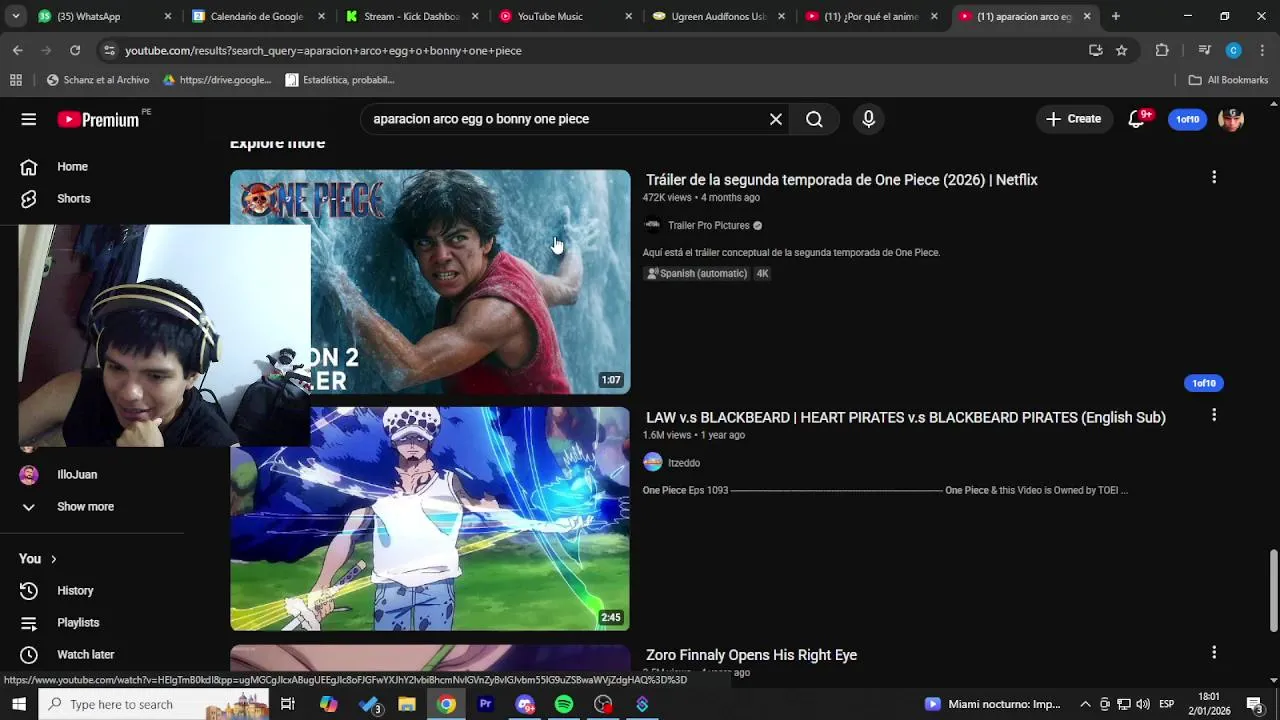
Task: Open options menu for Netflix trailer video
Action: click(x=1214, y=177)
